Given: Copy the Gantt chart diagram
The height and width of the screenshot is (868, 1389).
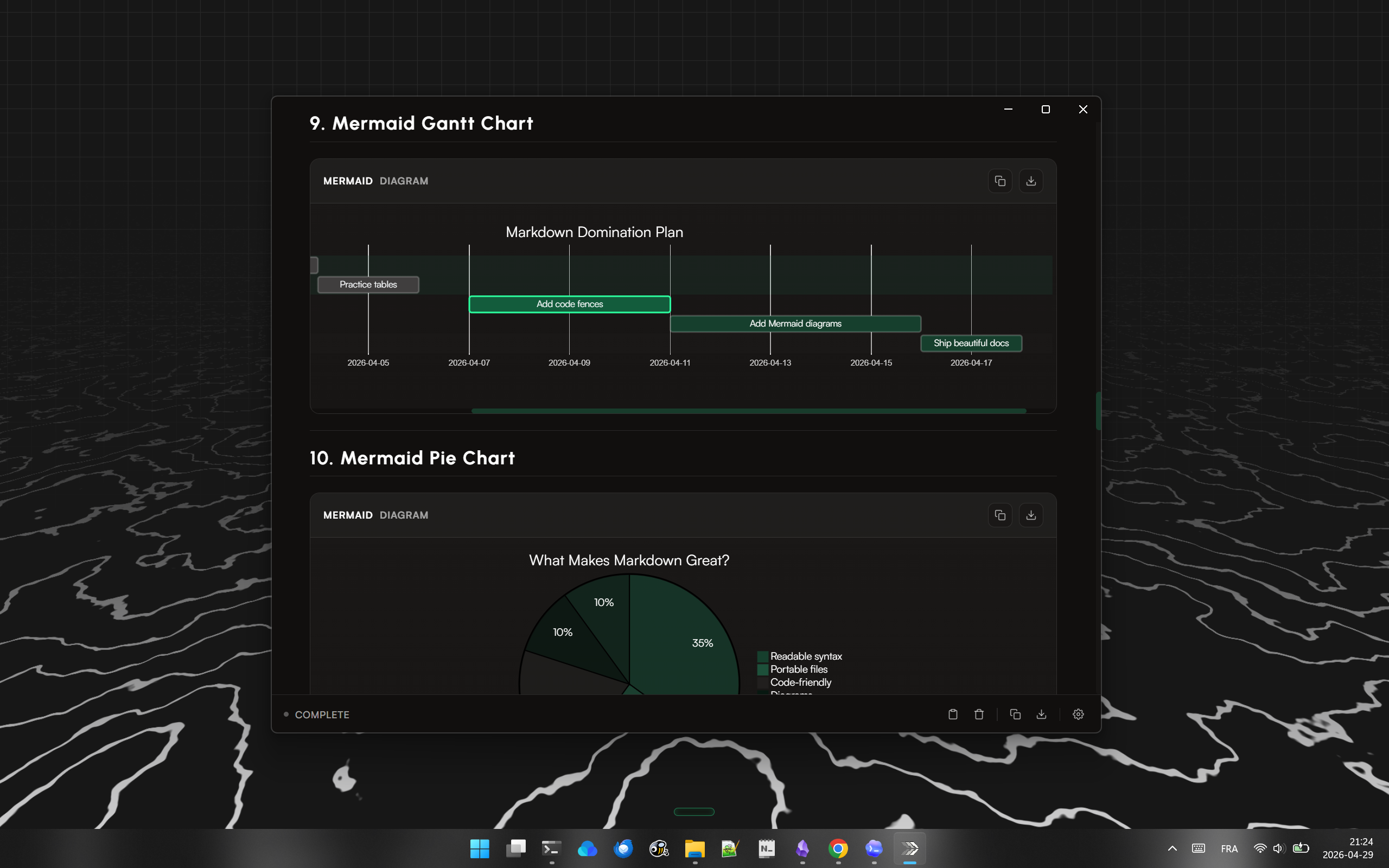Looking at the screenshot, I should click(1000, 181).
